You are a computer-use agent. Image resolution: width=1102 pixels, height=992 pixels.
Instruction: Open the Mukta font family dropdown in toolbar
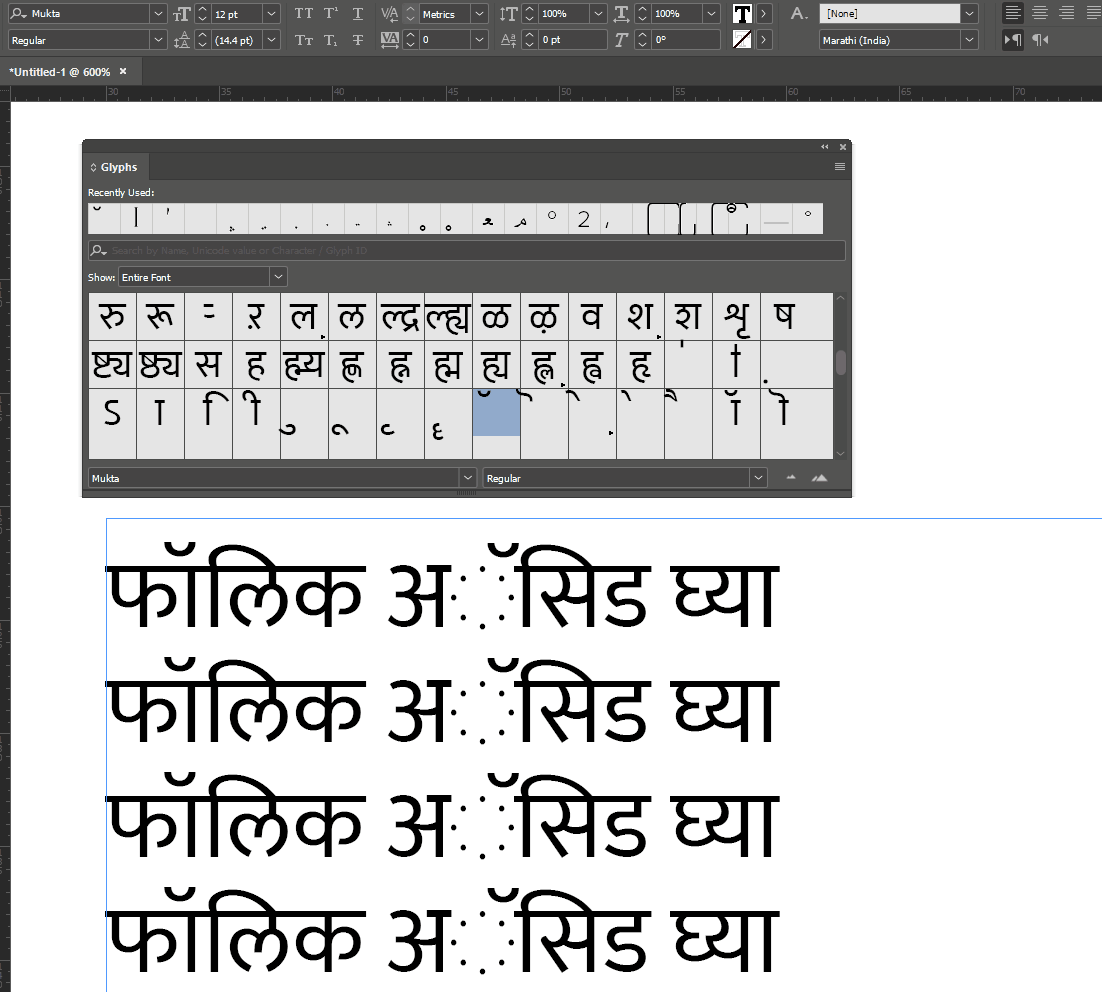[x=158, y=13]
